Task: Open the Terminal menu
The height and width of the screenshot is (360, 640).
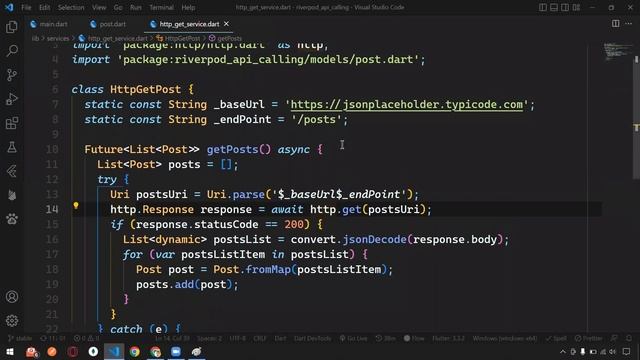Action: 161,7
